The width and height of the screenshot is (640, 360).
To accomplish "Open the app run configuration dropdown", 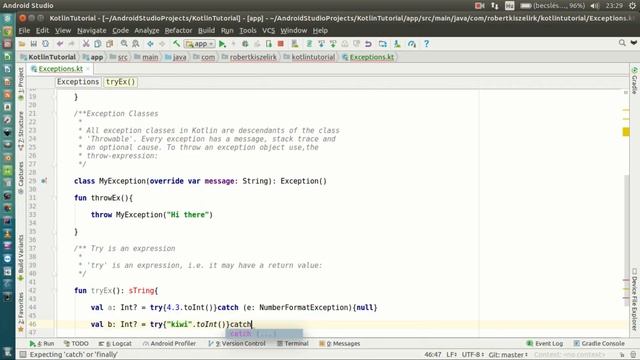I will 200,44.
